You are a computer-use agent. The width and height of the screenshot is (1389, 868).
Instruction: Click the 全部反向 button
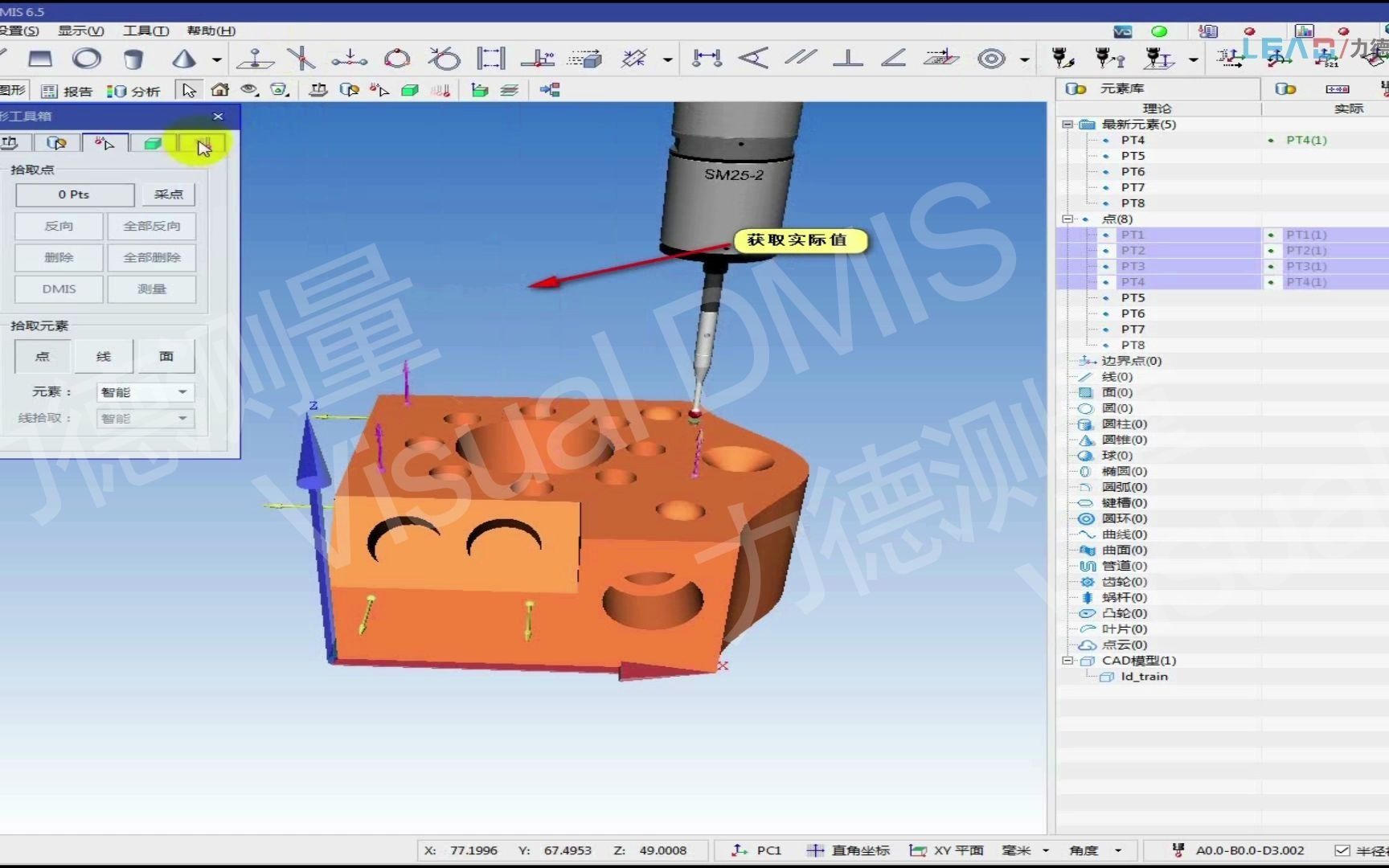point(152,226)
